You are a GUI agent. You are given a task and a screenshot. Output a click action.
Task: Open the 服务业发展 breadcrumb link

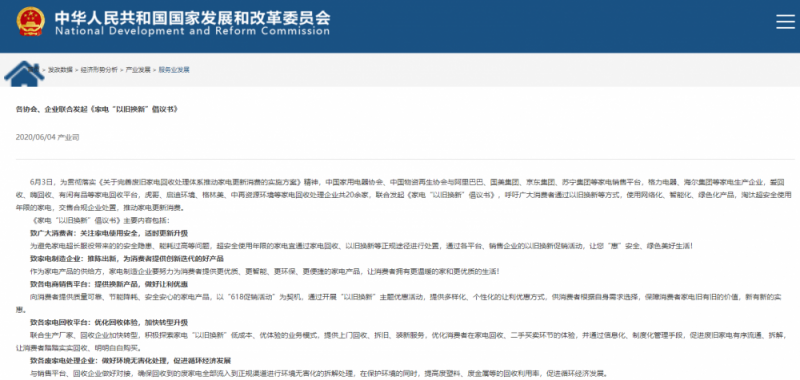pos(174,70)
